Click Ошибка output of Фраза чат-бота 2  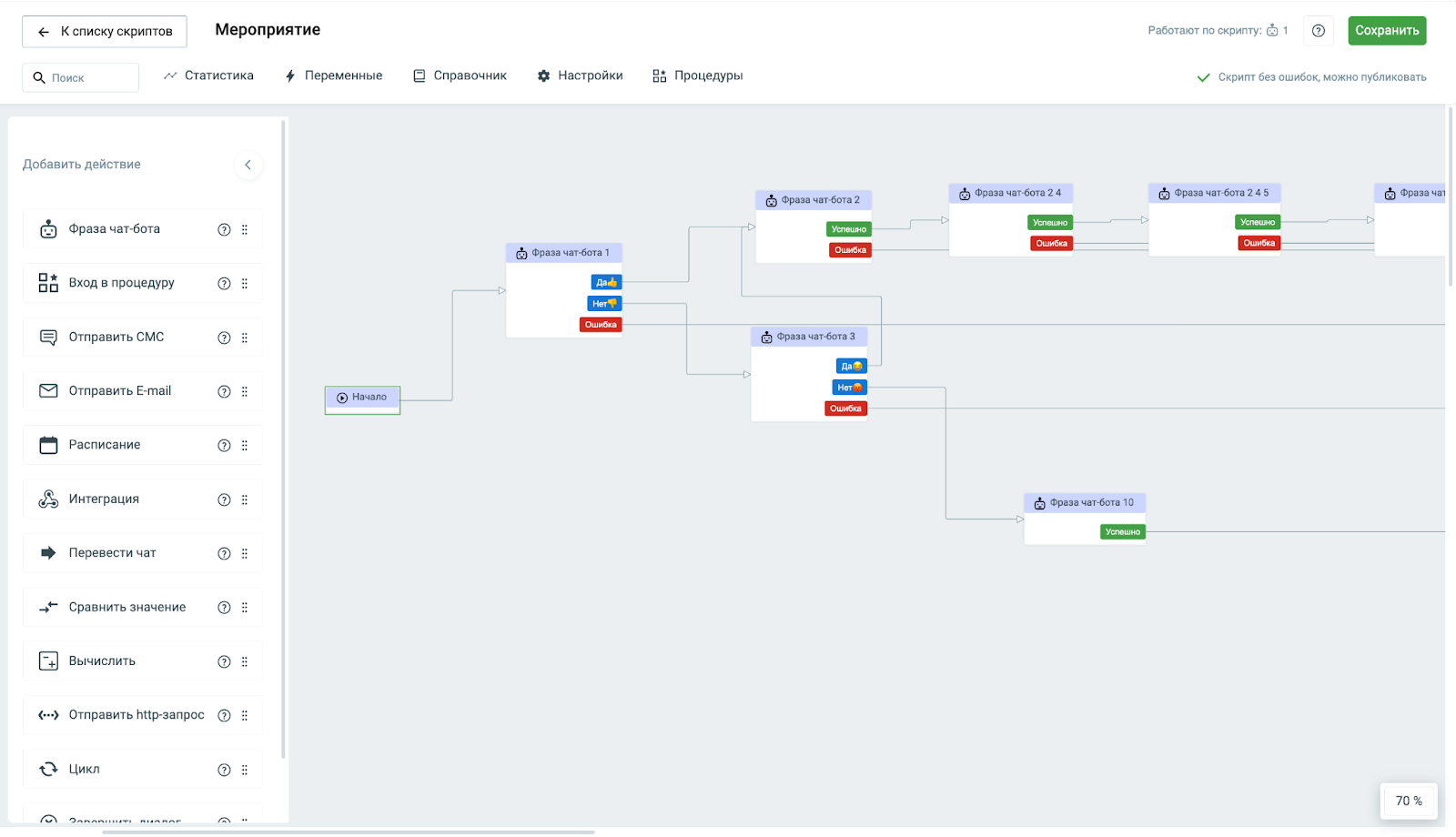[851, 250]
